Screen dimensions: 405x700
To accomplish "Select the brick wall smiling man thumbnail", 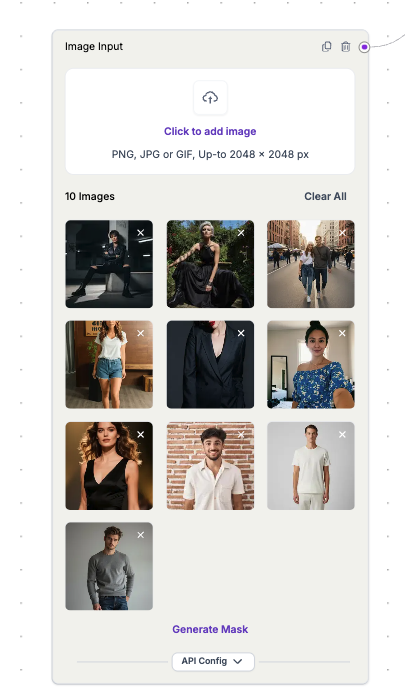I will coord(210,466).
